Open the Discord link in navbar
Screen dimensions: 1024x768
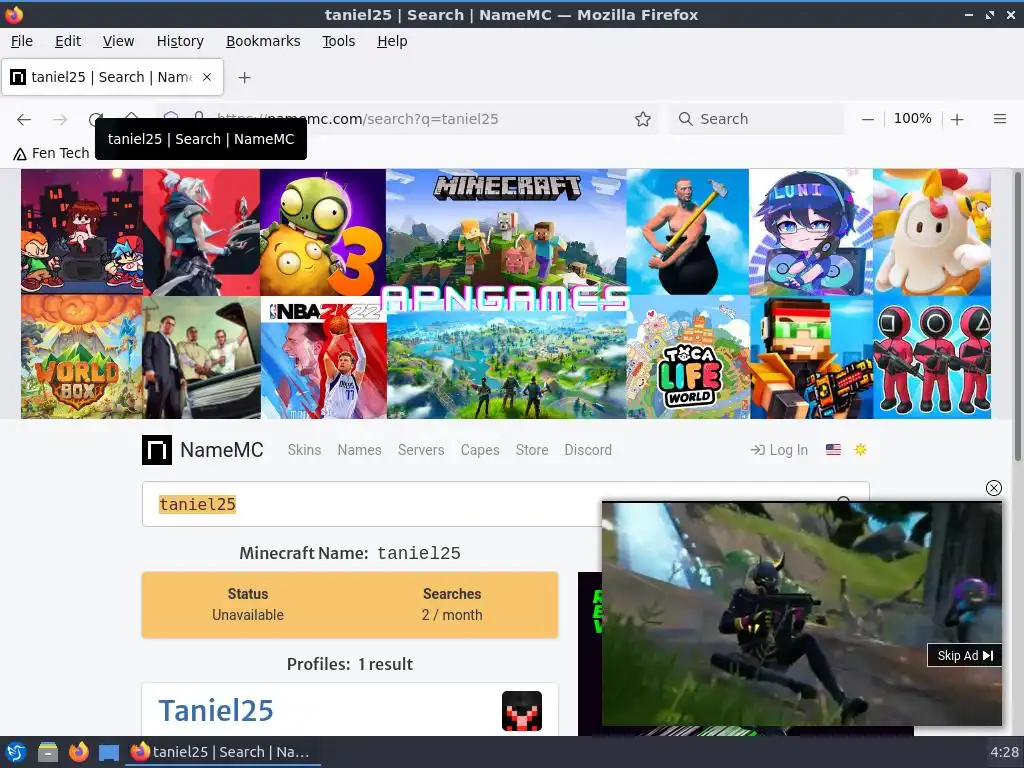pos(588,450)
